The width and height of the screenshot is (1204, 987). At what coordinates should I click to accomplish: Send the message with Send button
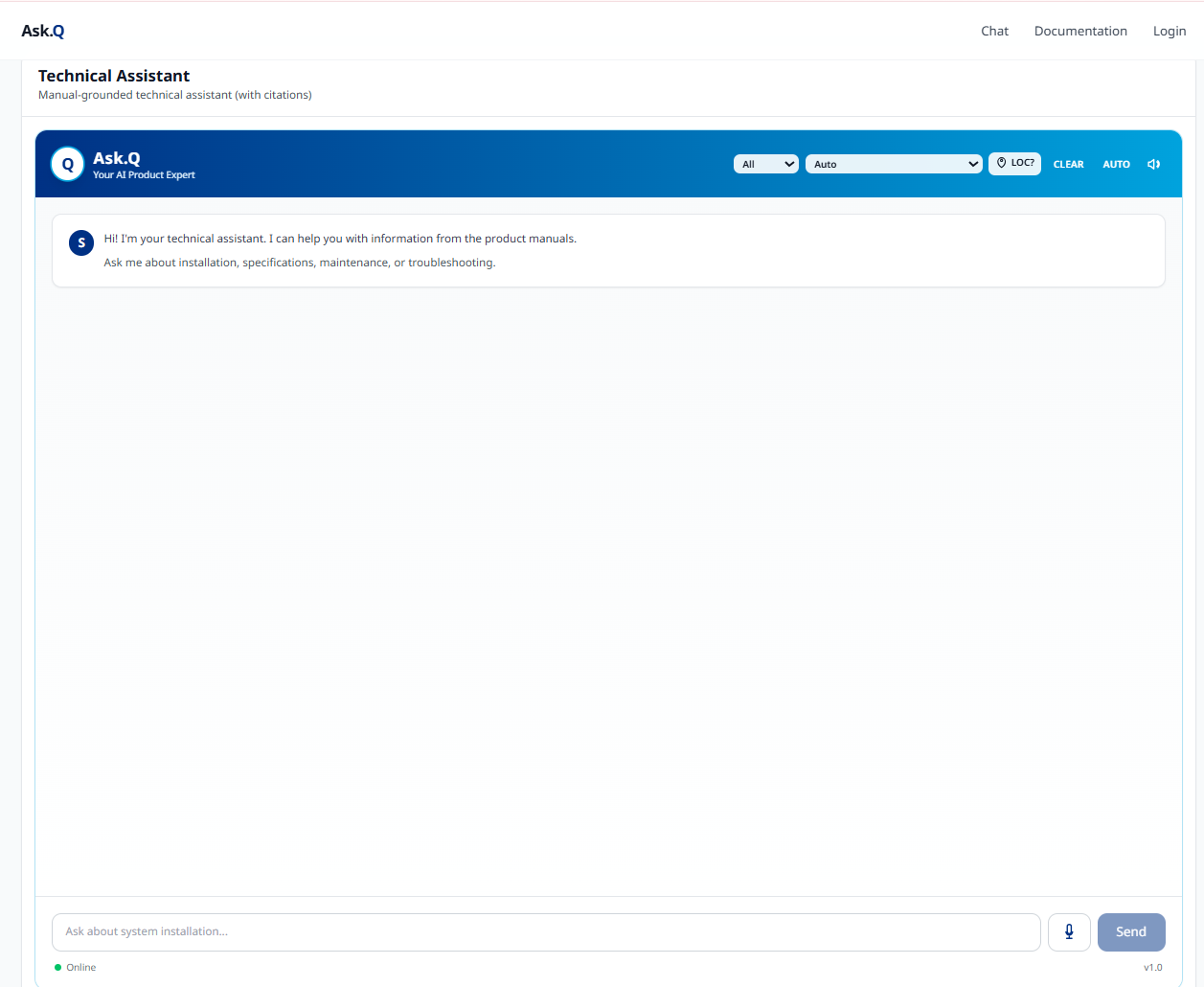tap(1131, 931)
